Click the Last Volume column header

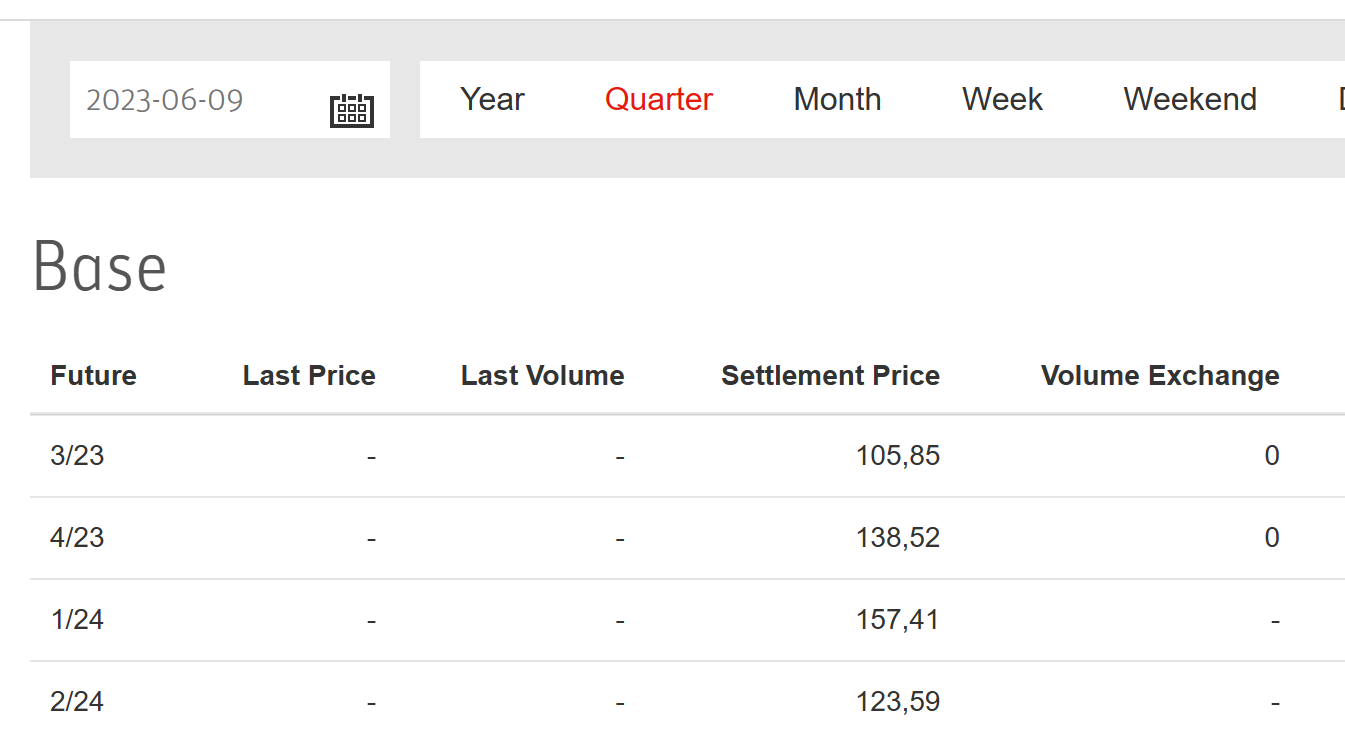pos(542,376)
